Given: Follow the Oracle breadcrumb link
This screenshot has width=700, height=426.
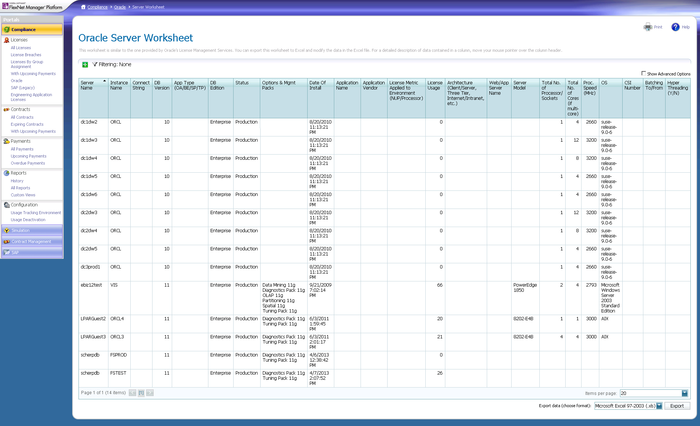Looking at the screenshot, I should [119, 7].
